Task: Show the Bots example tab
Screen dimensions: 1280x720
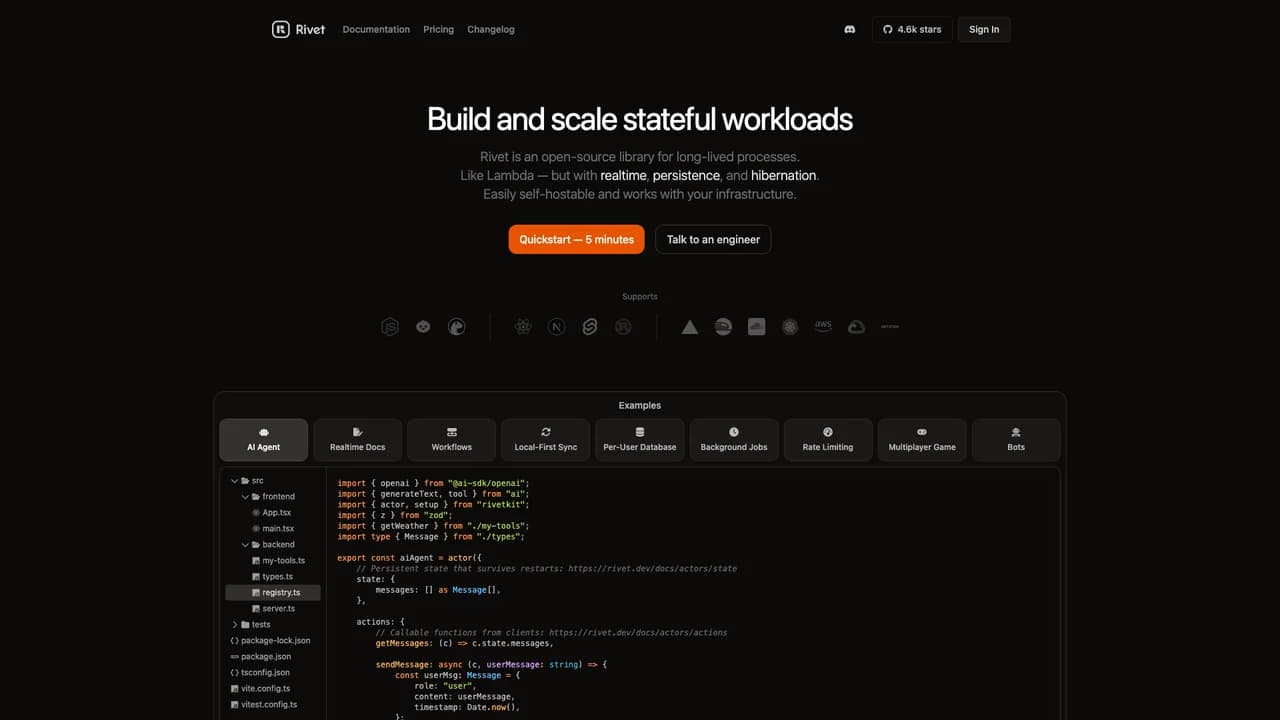Action: pyautogui.click(x=1016, y=440)
